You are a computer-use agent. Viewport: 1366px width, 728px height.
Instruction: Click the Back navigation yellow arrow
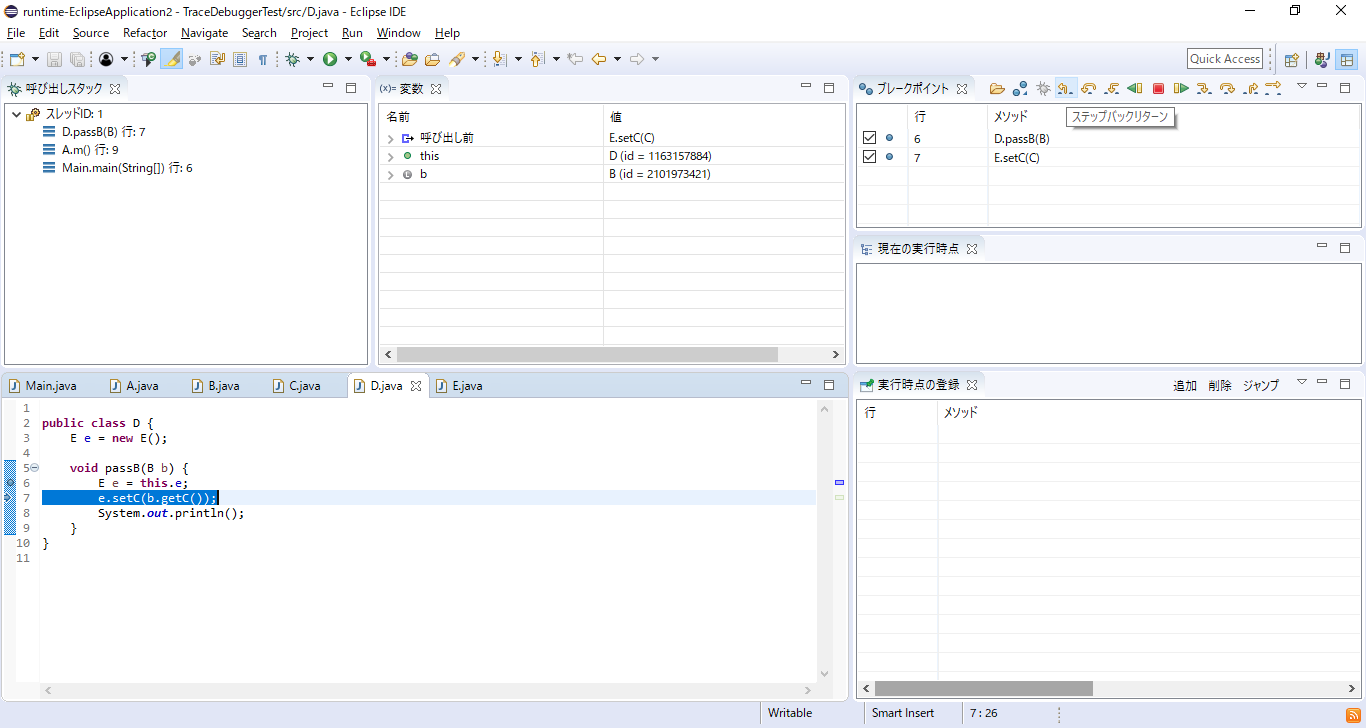click(599, 59)
